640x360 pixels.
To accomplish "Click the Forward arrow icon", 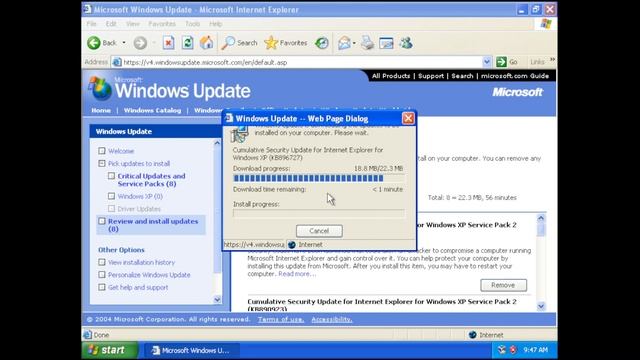I will coord(140,43).
